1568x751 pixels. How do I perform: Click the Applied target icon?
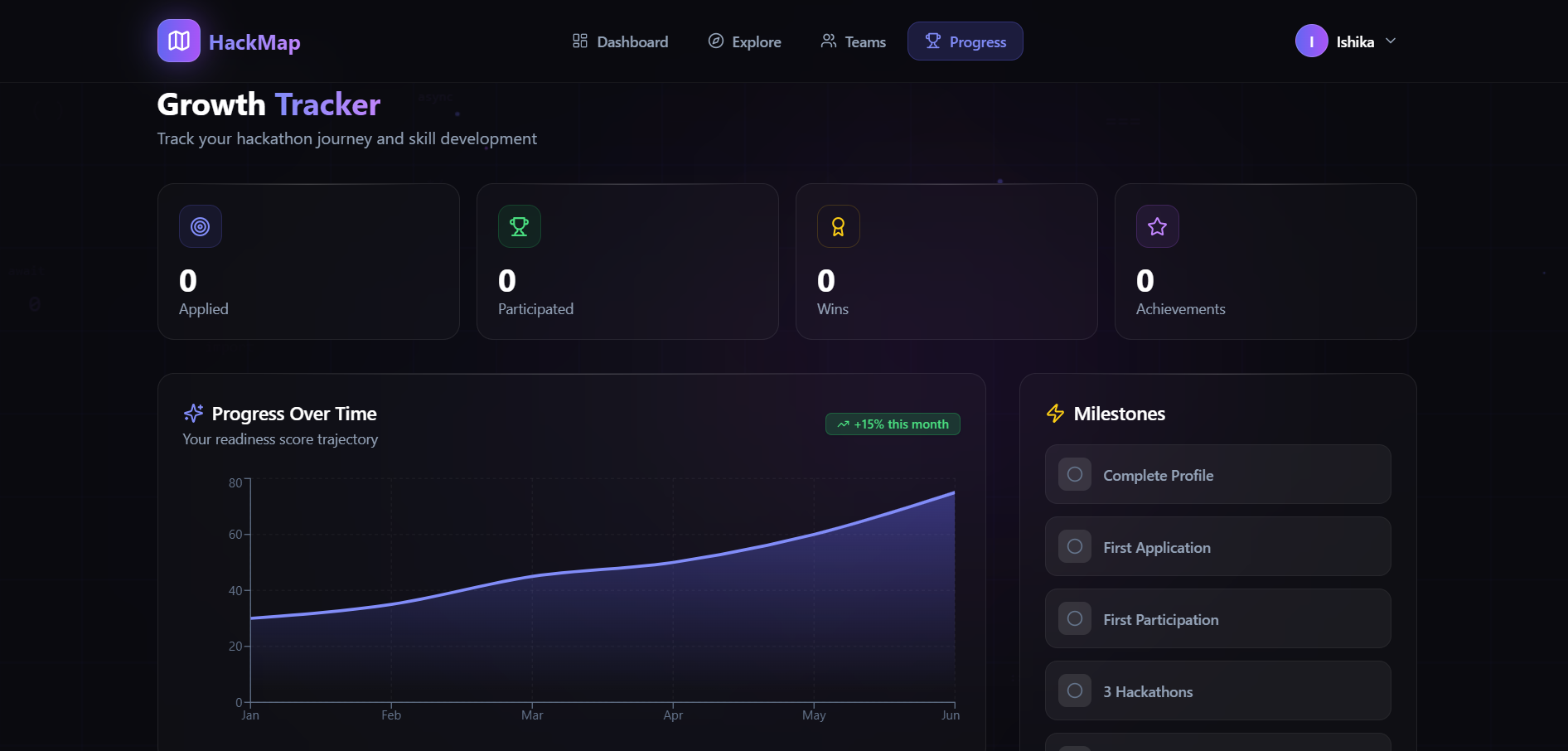[201, 226]
